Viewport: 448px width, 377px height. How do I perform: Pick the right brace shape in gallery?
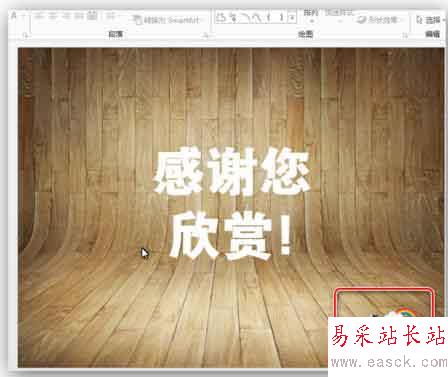pyautogui.click(x=282, y=17)
